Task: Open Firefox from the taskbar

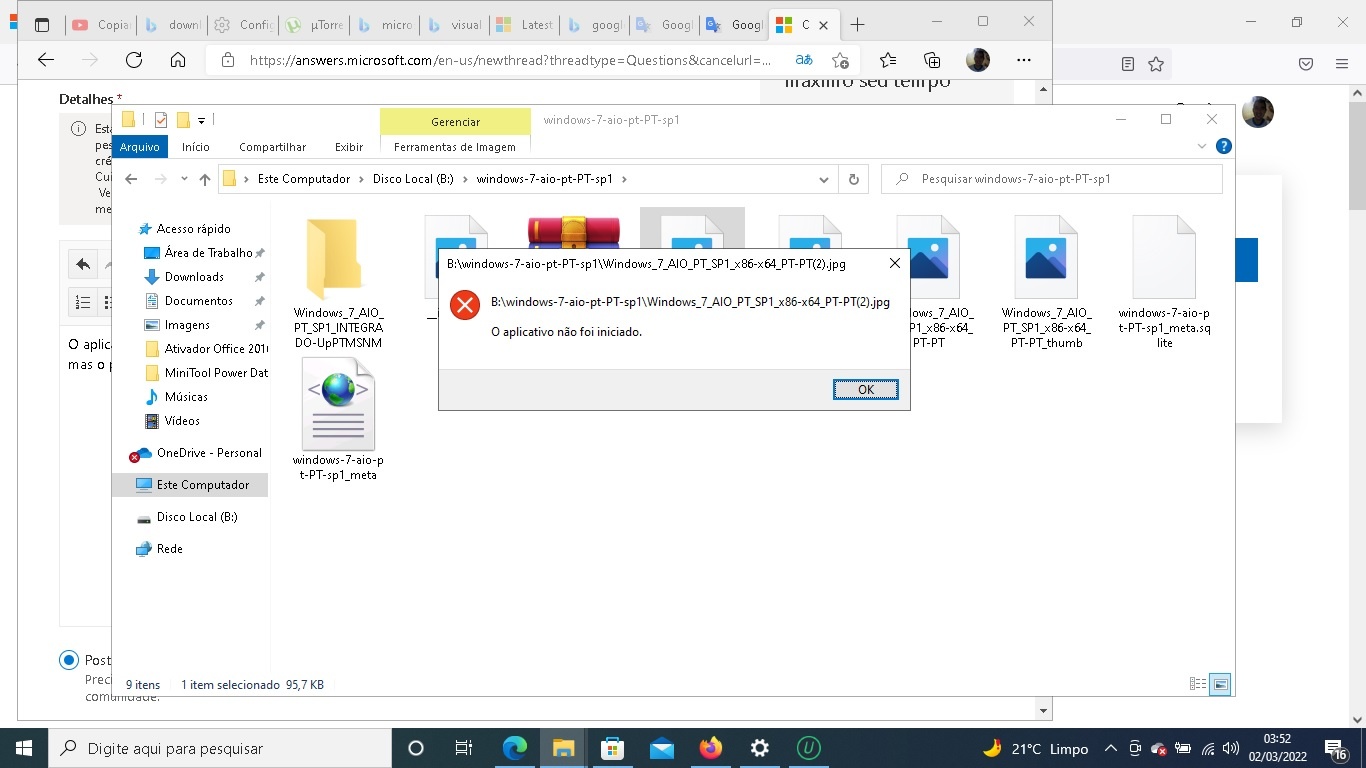Action: tap(711, 748)
